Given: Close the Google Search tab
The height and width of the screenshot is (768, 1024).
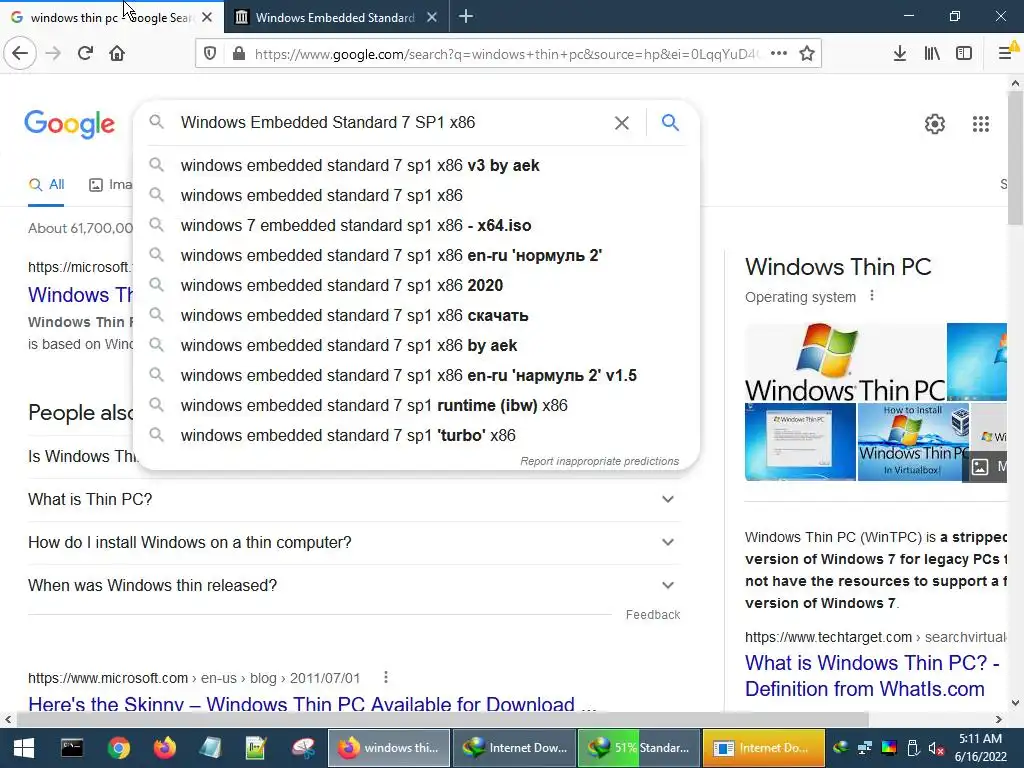Looking at the screenshot, I should tap(207, 18).
